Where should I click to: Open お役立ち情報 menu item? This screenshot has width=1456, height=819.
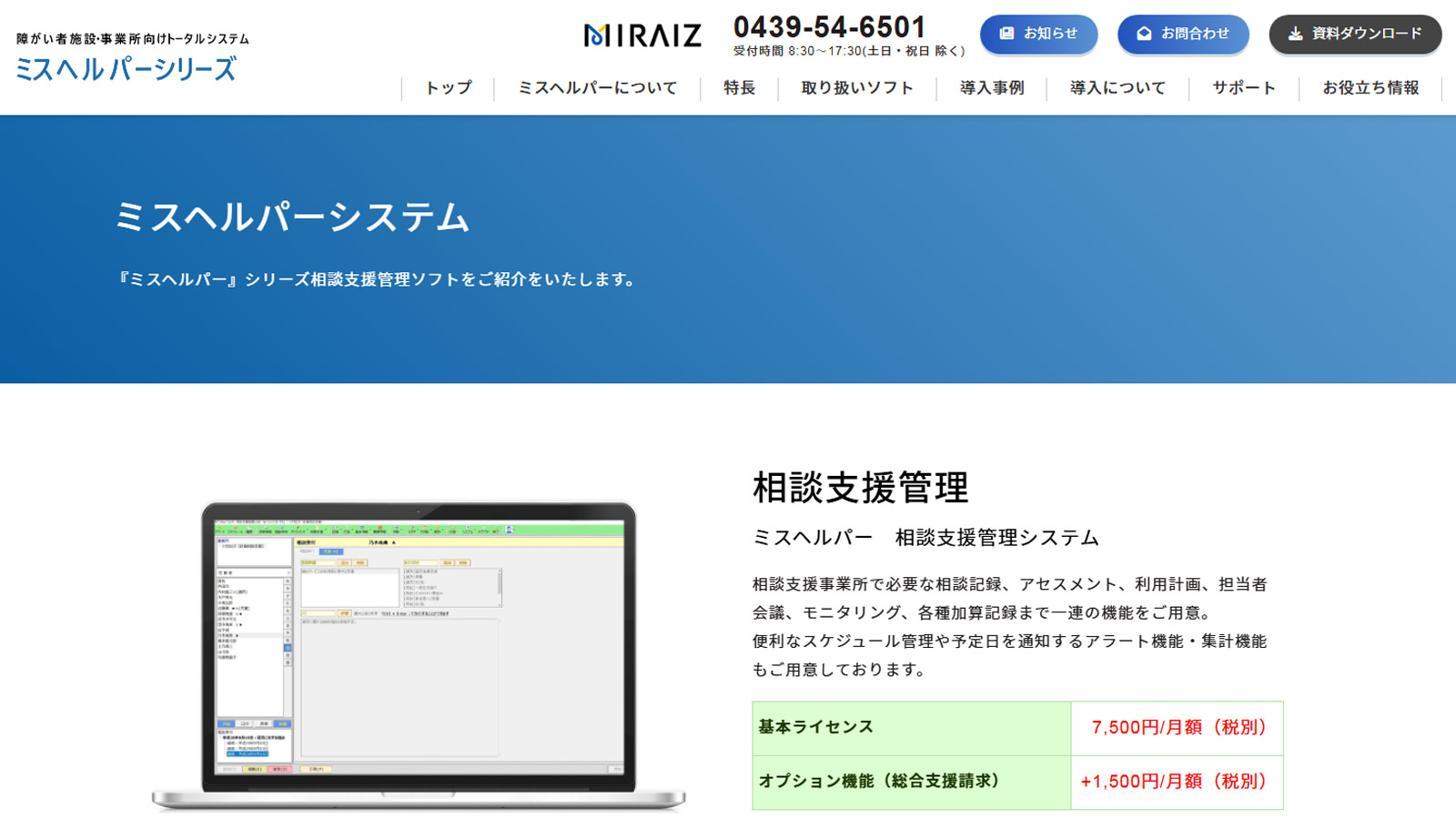coord(1374,88)
